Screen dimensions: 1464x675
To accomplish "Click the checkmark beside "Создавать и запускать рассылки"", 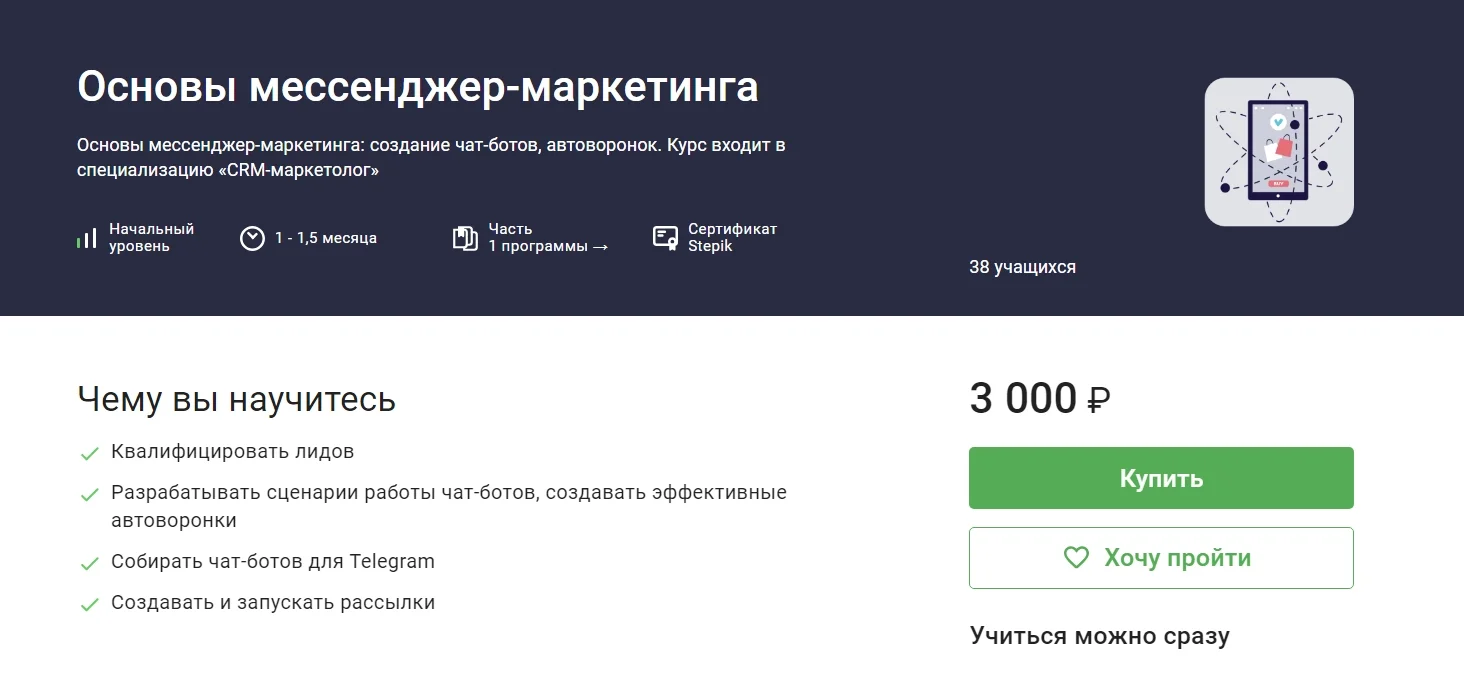I will point(90,605).
